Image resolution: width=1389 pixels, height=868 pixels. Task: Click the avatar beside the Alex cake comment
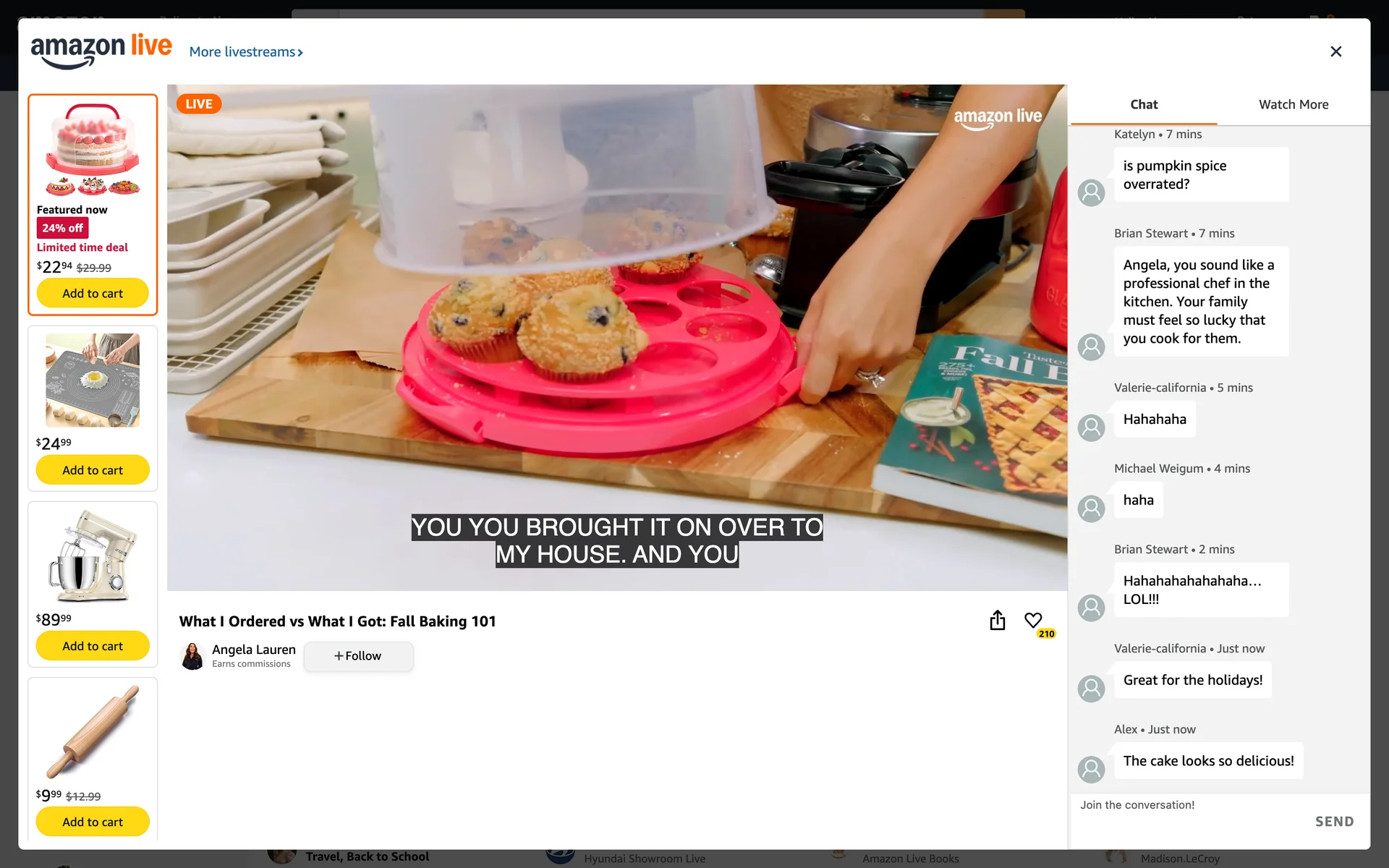pos(1091,769)
